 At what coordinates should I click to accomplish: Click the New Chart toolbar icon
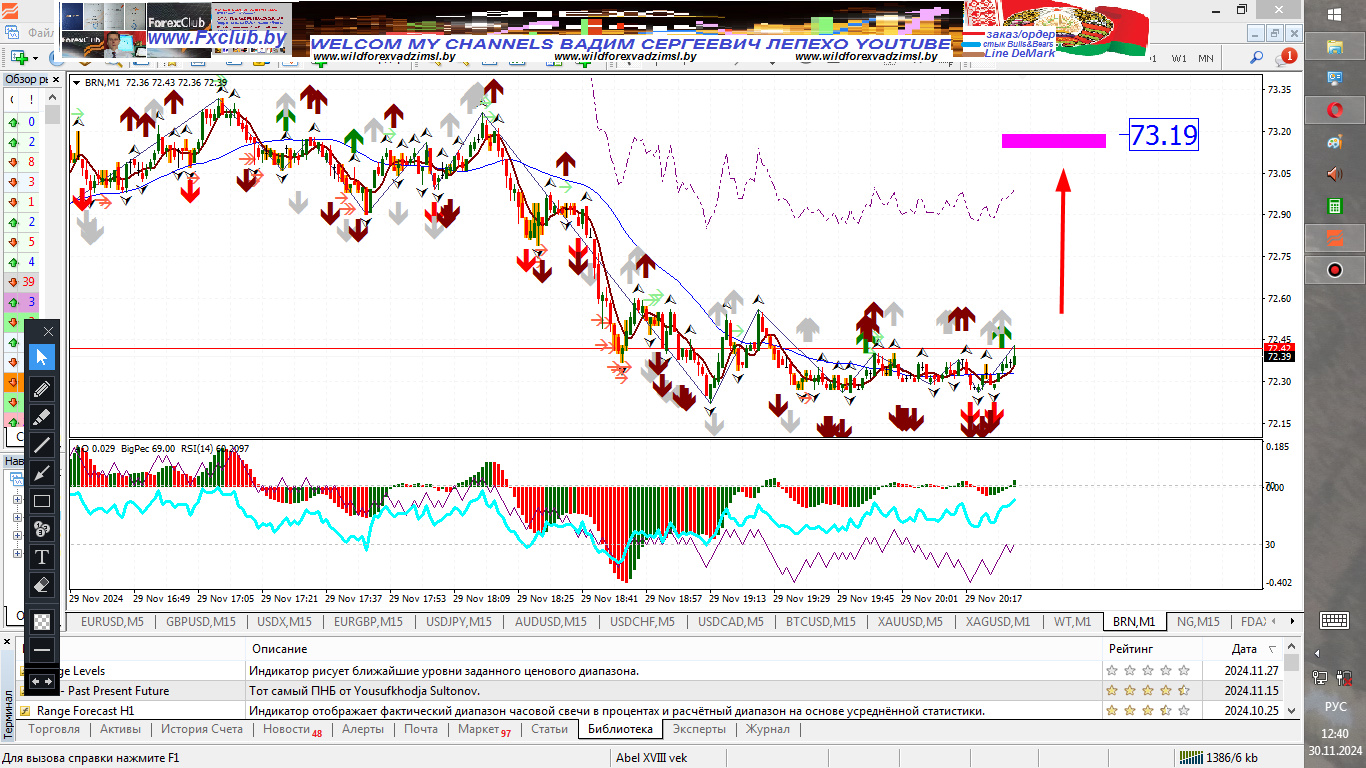pyautogui.click(x=18, y=58)
